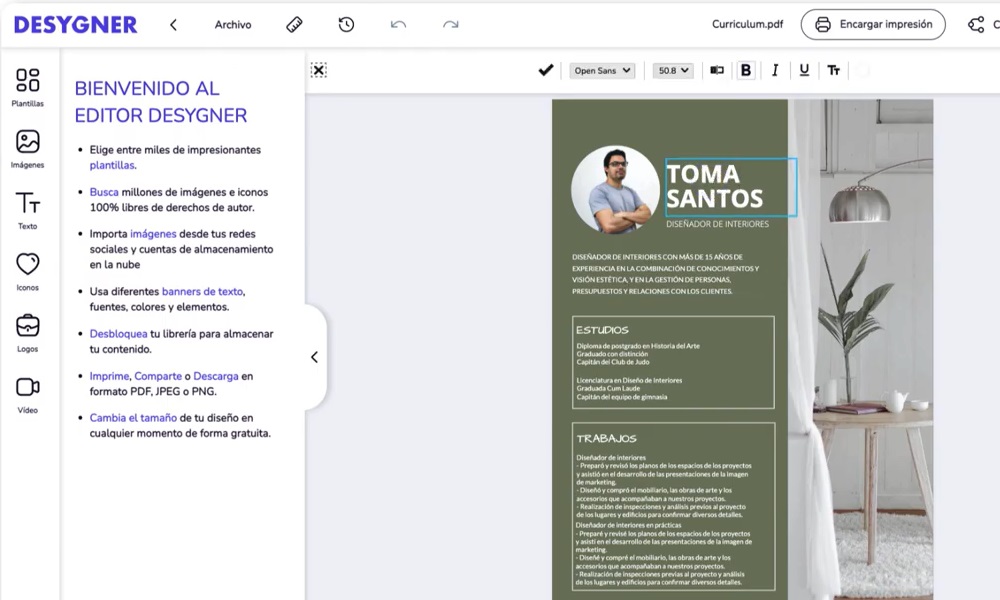Screen dimensions: 1000x600
Task: Open the 50.8 font size dropdown
Action: 672,70
